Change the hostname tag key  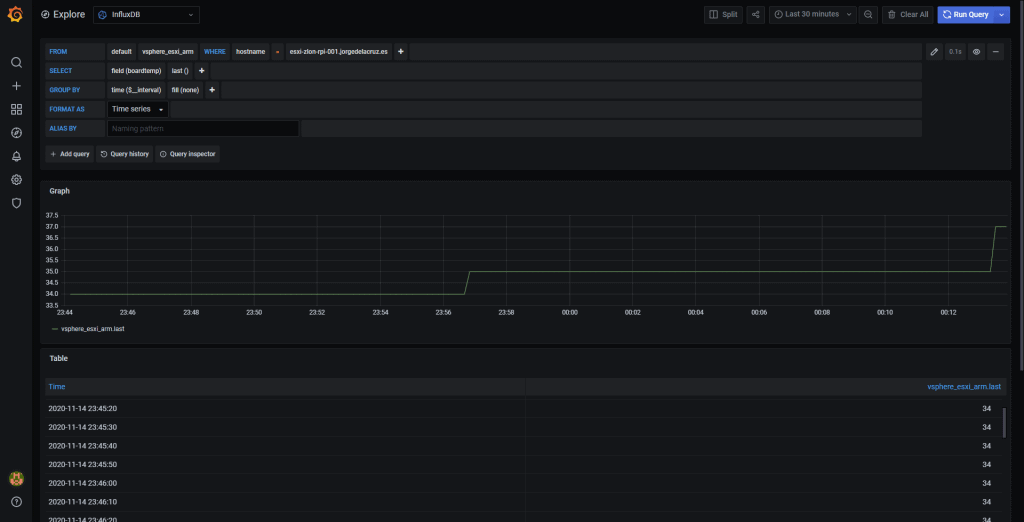tap(251, 52)
